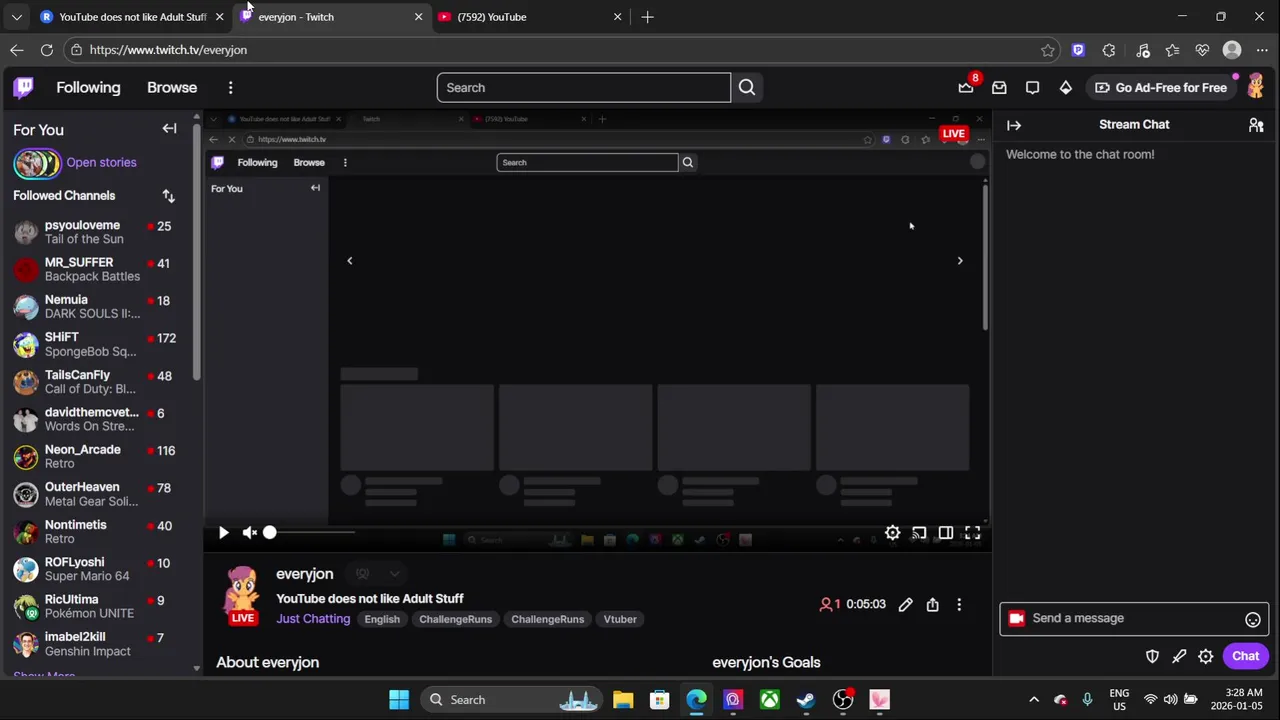Open browser tab search dropdown

click(x=16, y=17)
